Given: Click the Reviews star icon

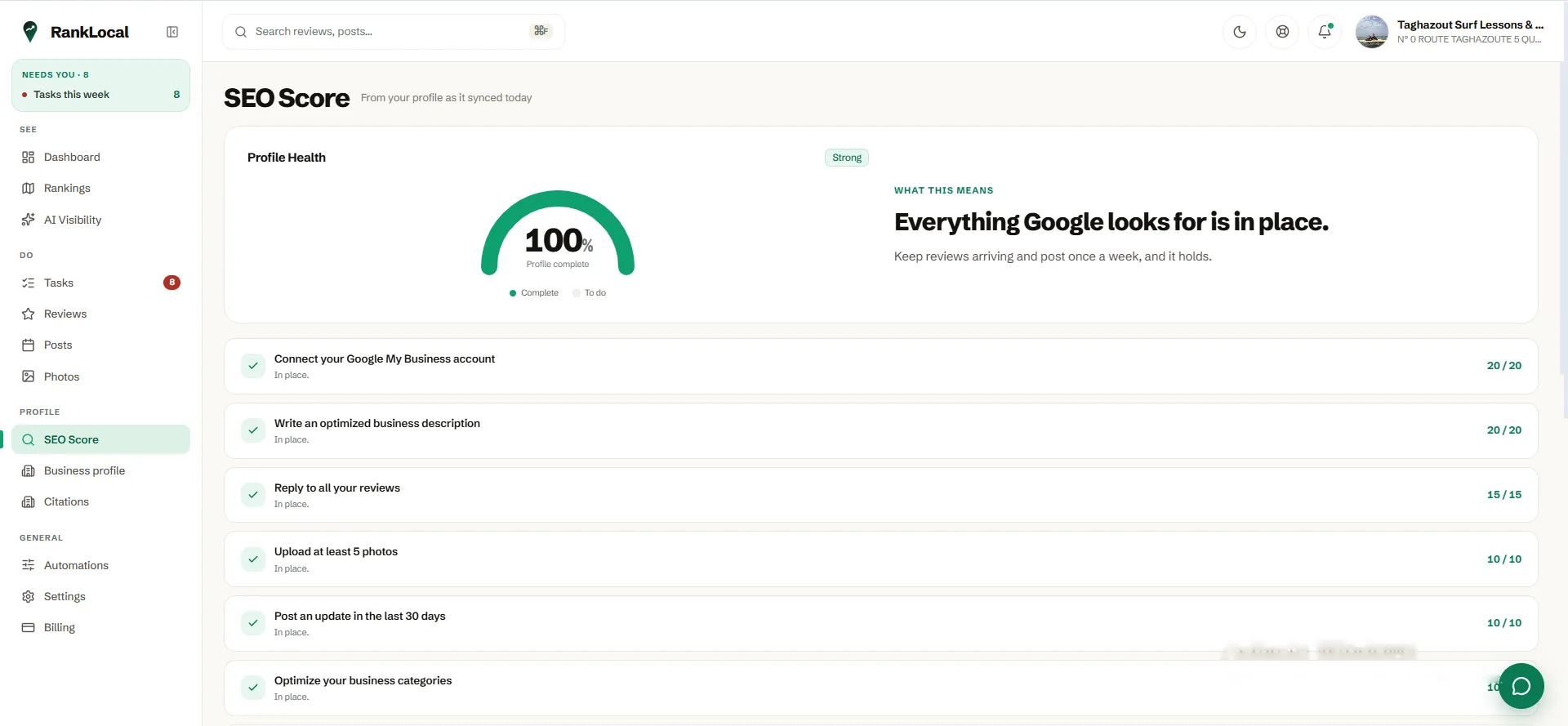Looking at the screenshot, I should 29,314.
